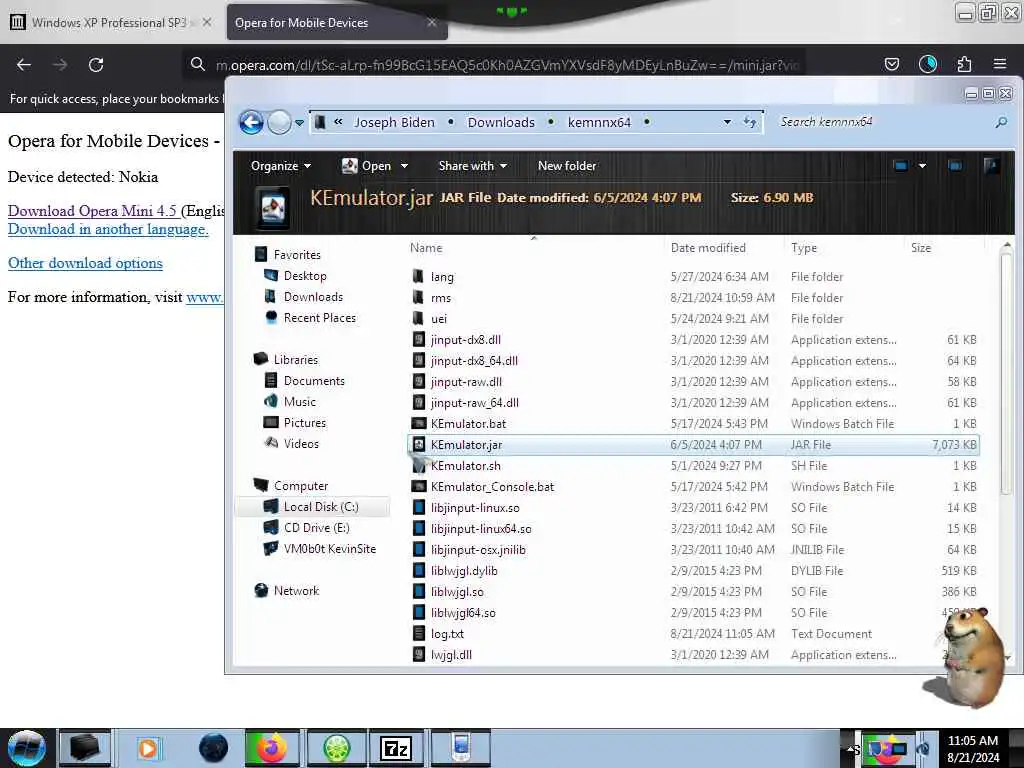
Task: Expand hidden breadcrumb chevron in address bar
Action: coord(338,121)
